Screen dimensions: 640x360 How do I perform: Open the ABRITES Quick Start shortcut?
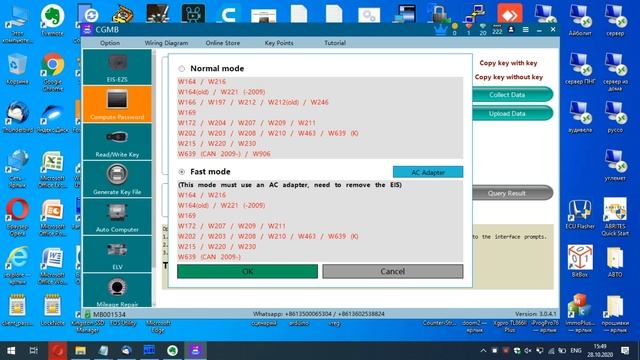pyautogui.click(x=615, y=217)
